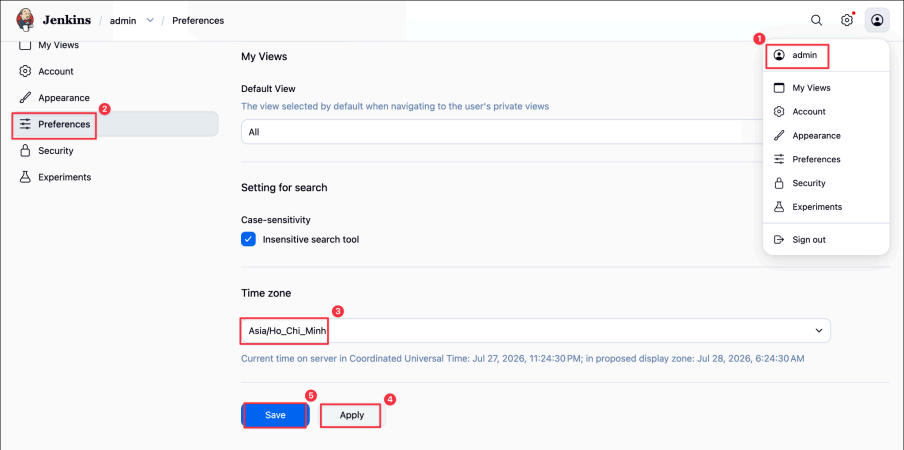
Task: Click the My Views icon in sidebar
Action: coord(25,45)
